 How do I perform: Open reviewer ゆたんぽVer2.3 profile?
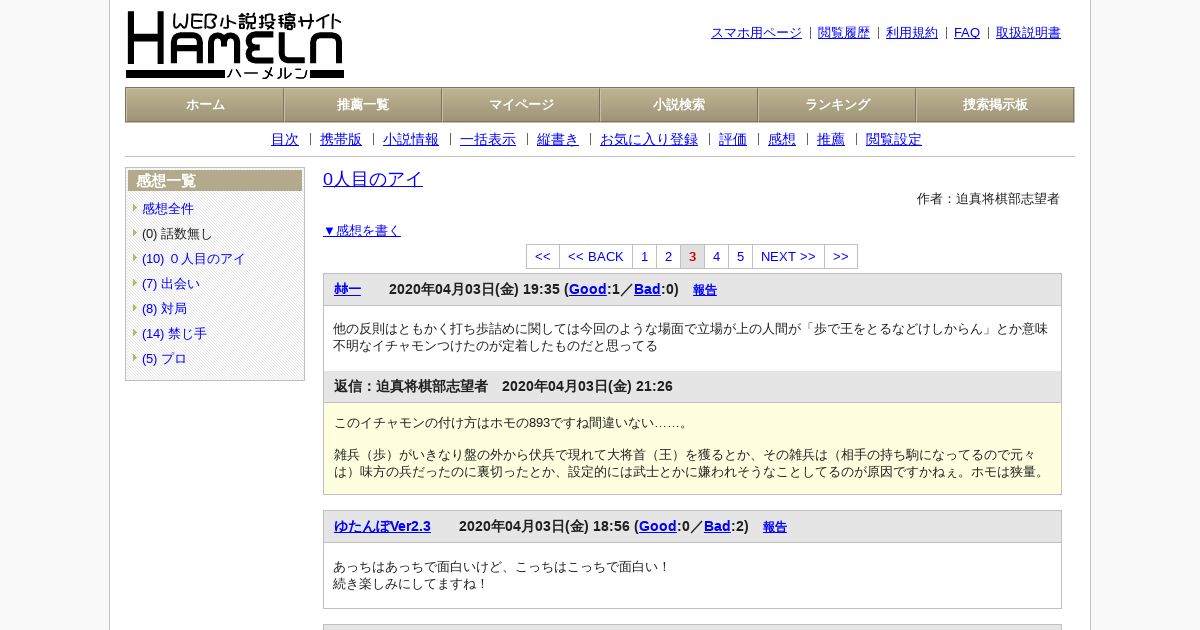point(382,526)
